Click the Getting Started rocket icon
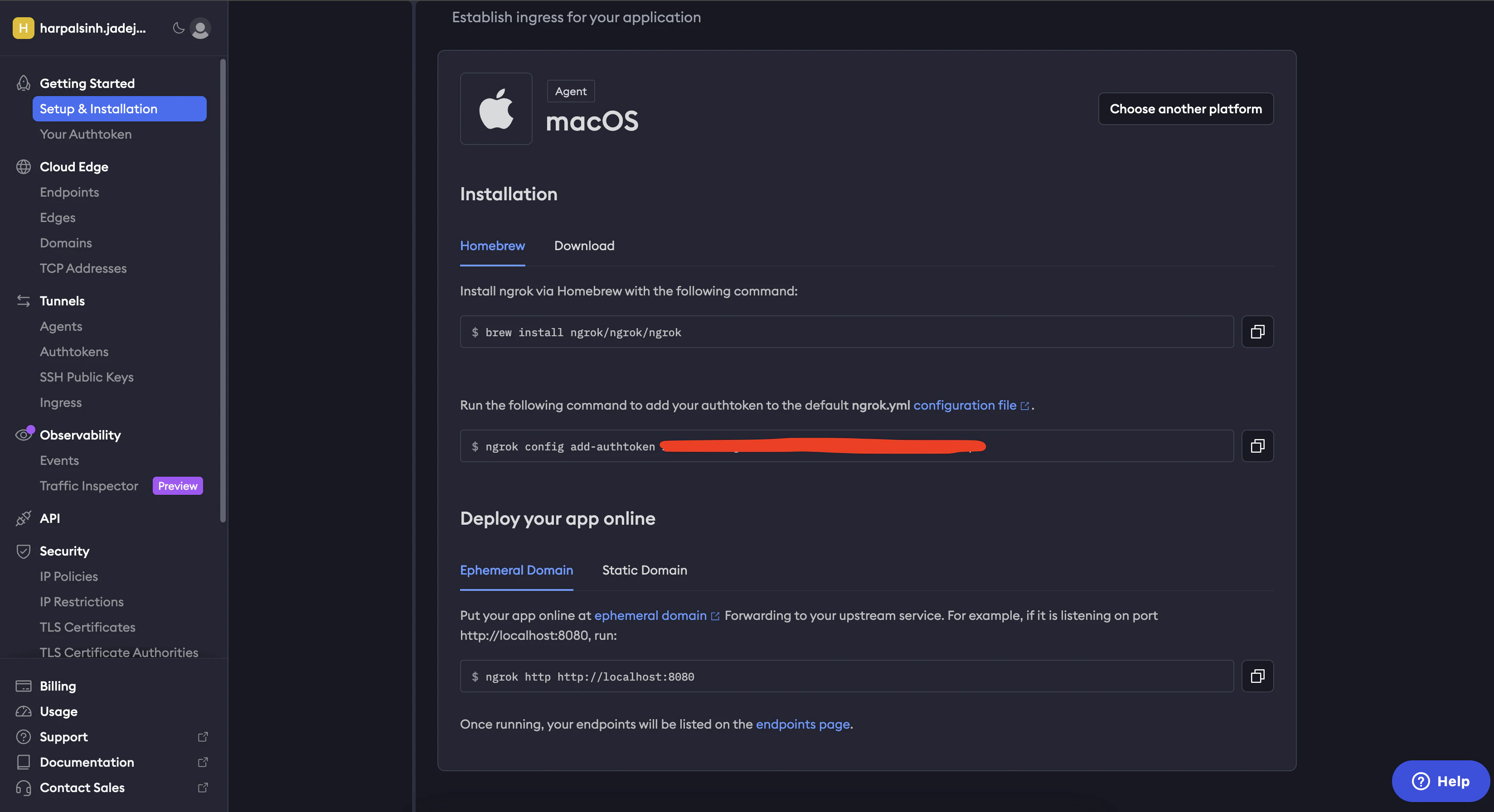1494x812 pixels. click(23, 83)
